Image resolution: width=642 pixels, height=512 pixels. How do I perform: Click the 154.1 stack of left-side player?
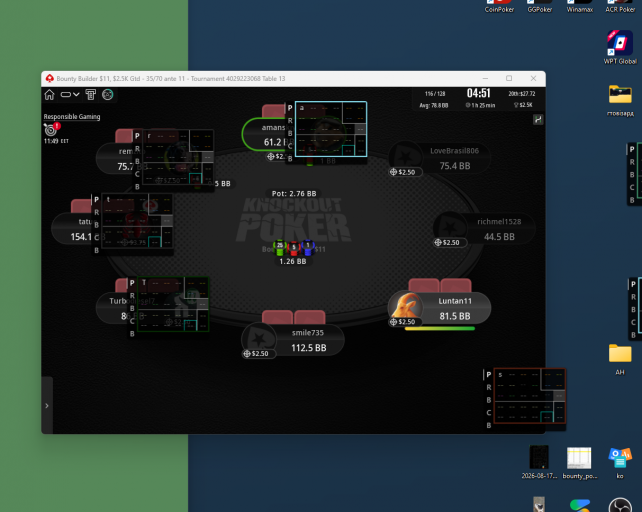coord(81,237)
